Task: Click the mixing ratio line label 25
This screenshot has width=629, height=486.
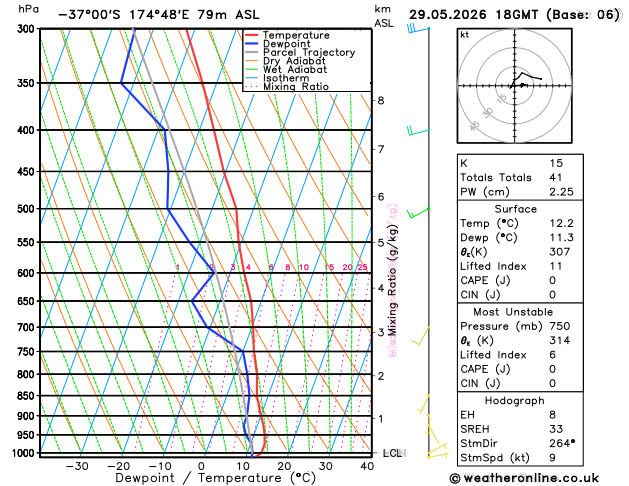Action: pos(362,267)
